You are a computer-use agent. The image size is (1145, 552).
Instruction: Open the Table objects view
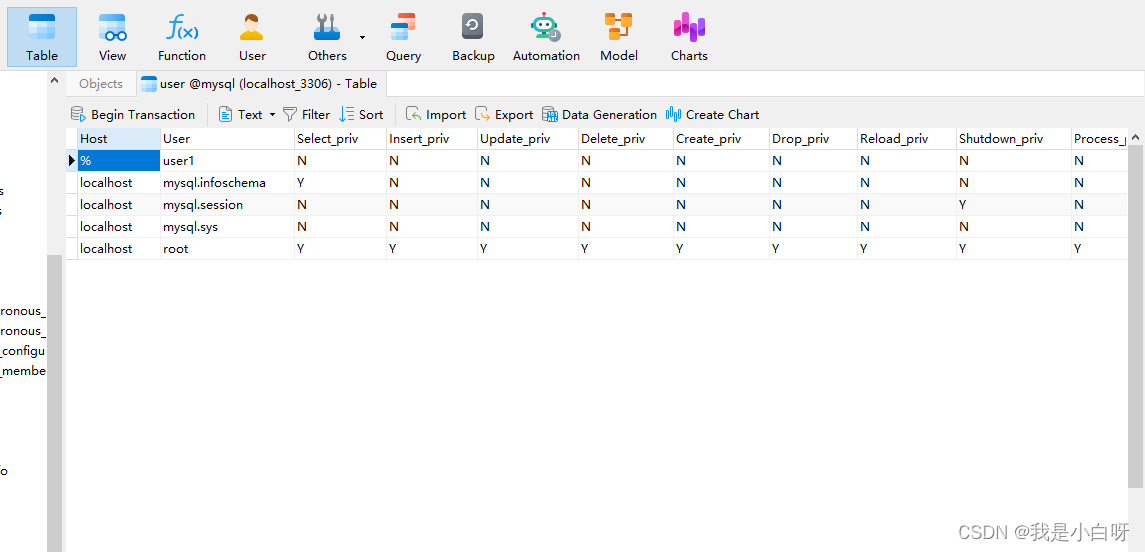42,37
